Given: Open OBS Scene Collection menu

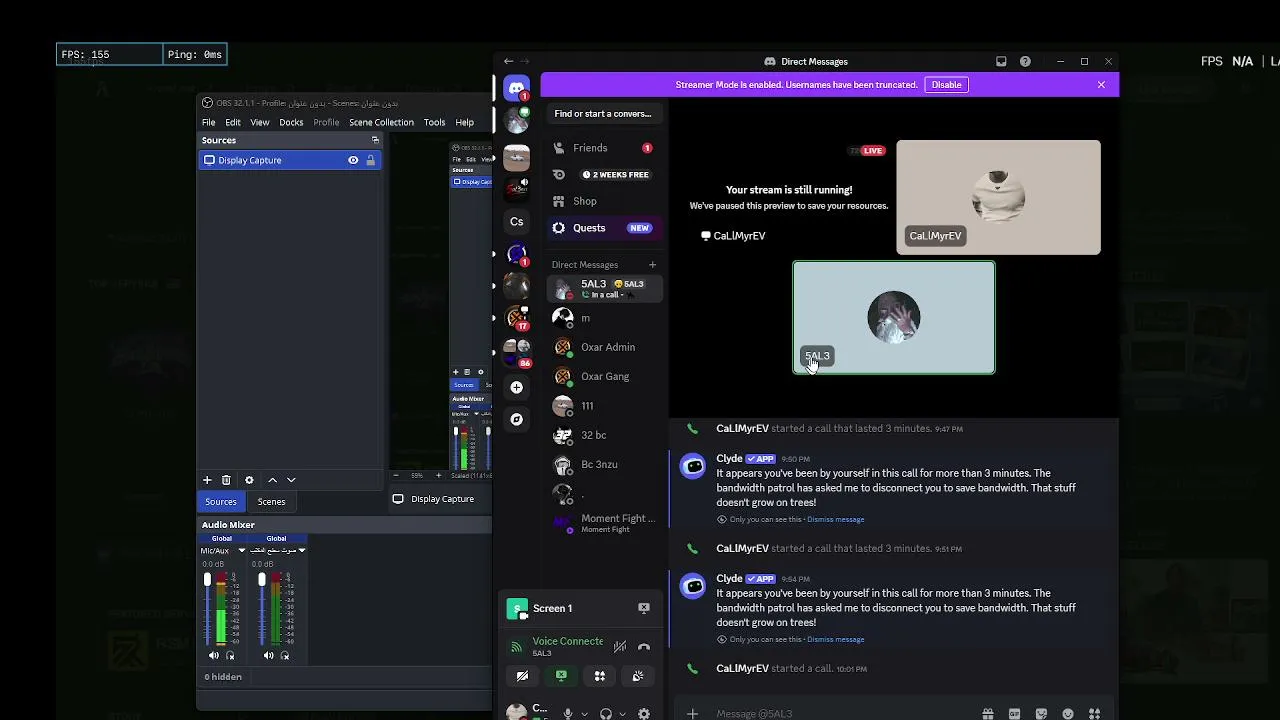Looking at the screenshot, I should click(x=381, y=122).
